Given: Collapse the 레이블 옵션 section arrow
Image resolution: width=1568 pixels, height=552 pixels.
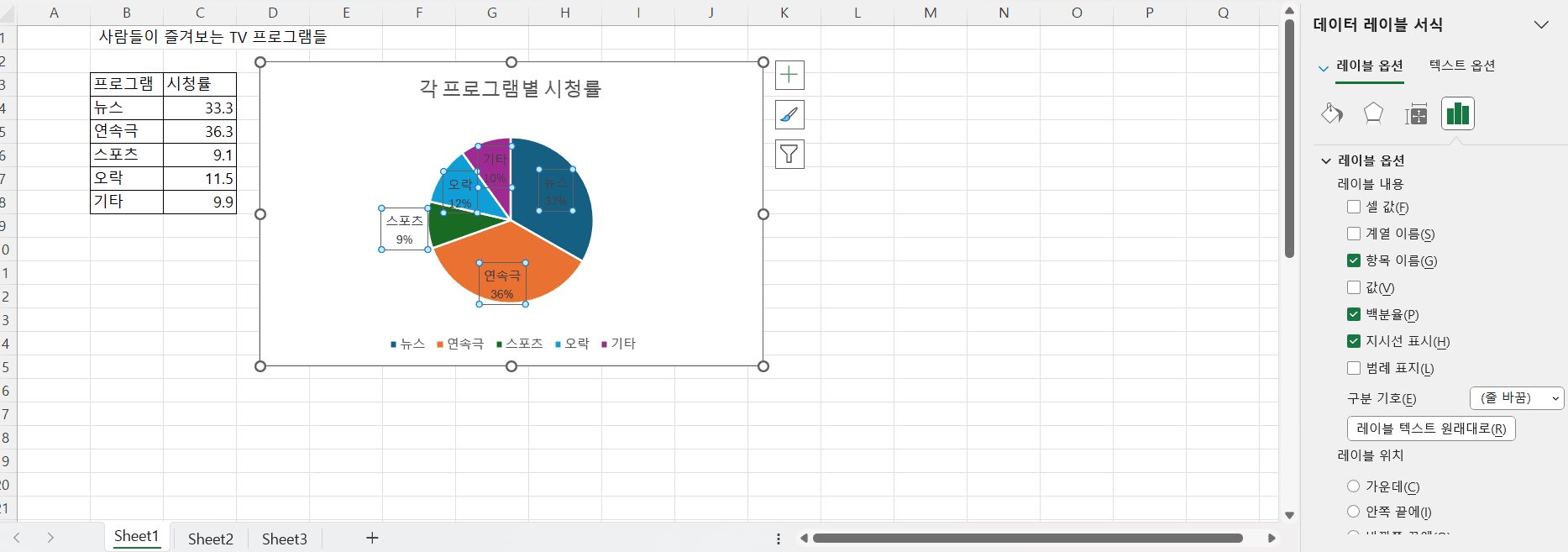Looking at the screenshot, I should 1326,160.
